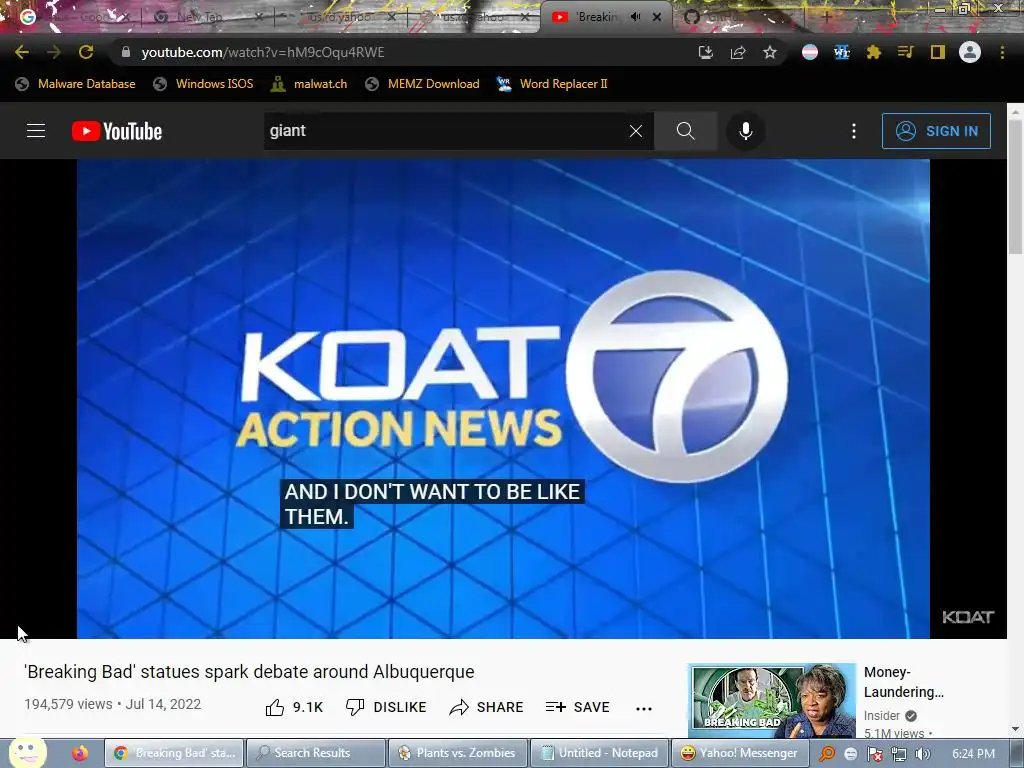The width and height of the screenshot is (1024, 768).
Task: Click the DISLIKE button
Action: (x=386, y=707)
